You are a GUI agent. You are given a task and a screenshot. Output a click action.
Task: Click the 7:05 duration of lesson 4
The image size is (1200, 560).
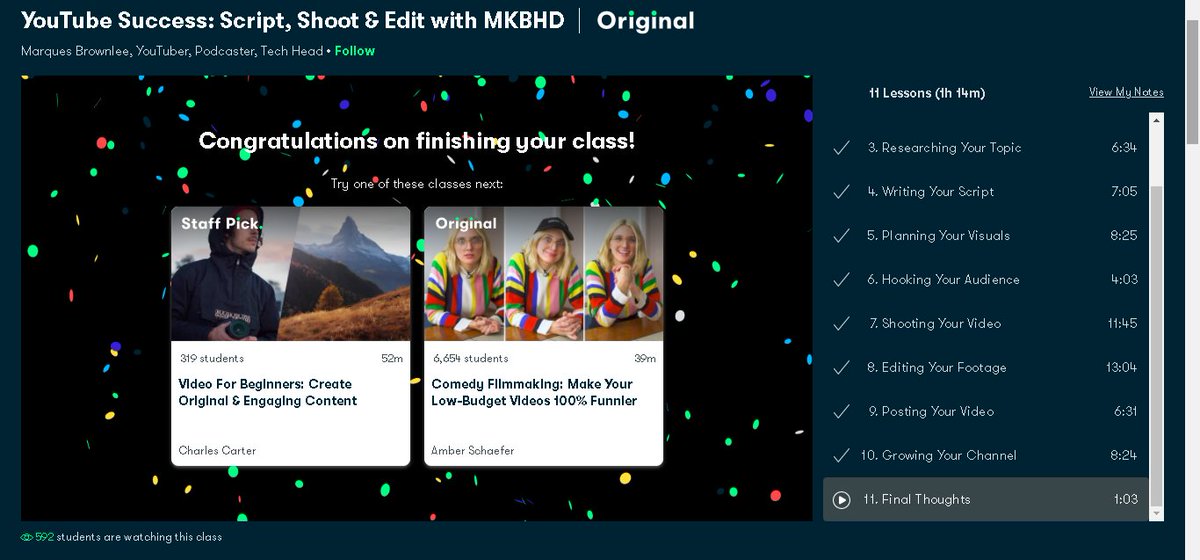(1124, 192)
